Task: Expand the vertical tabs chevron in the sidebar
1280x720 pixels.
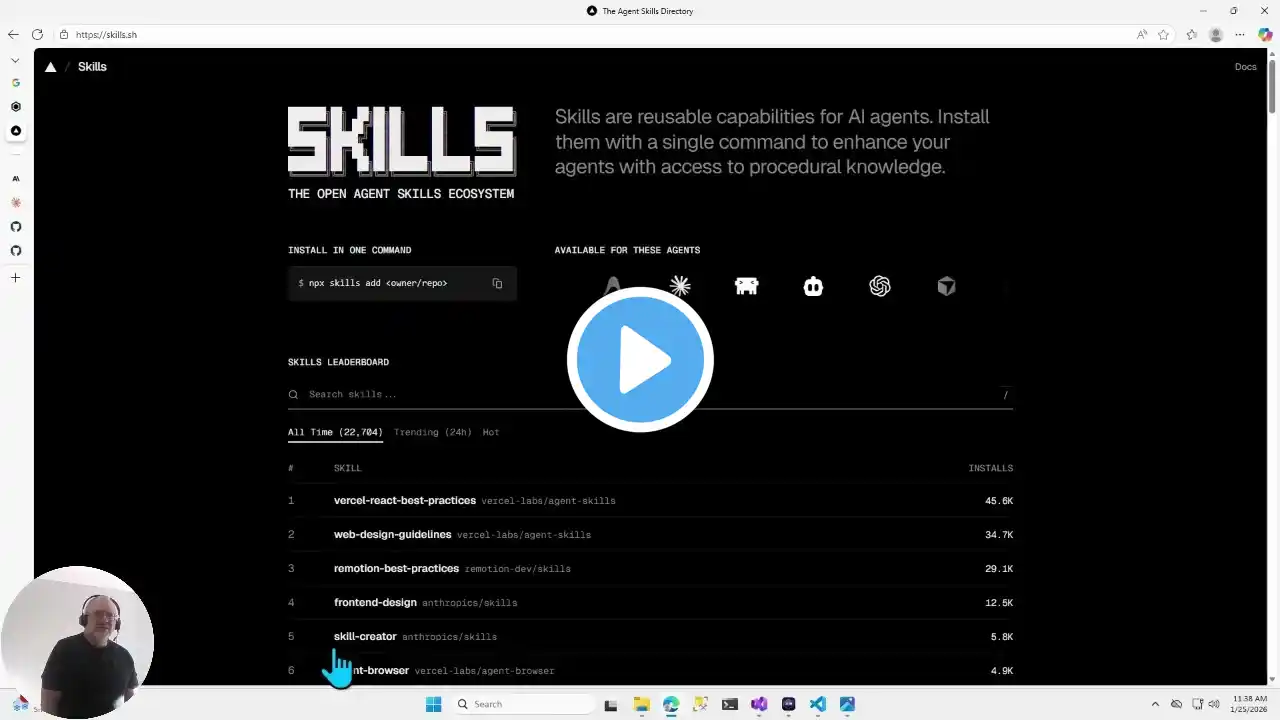Action: (16, 60)
